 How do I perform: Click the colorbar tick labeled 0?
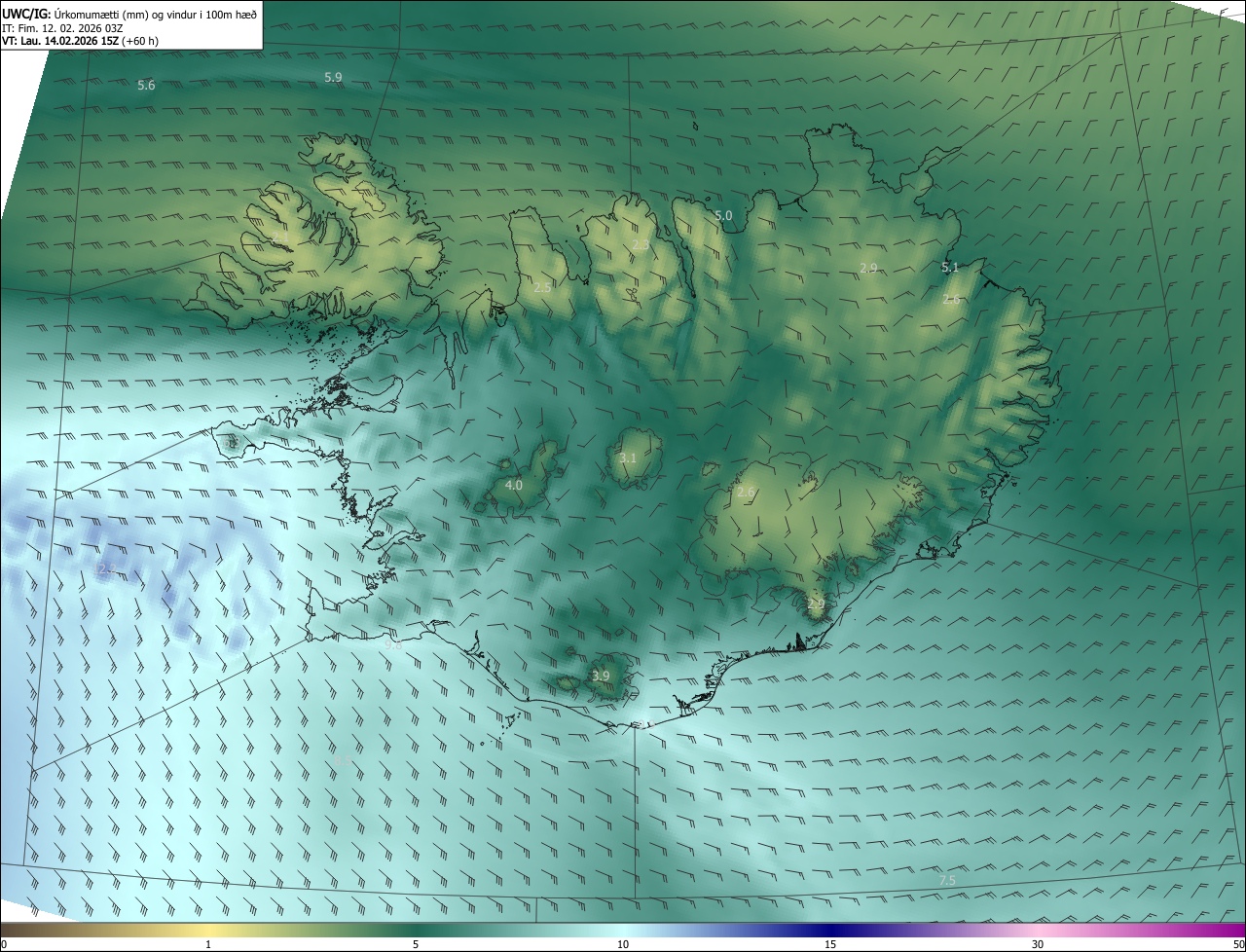[x=4, y=944]
